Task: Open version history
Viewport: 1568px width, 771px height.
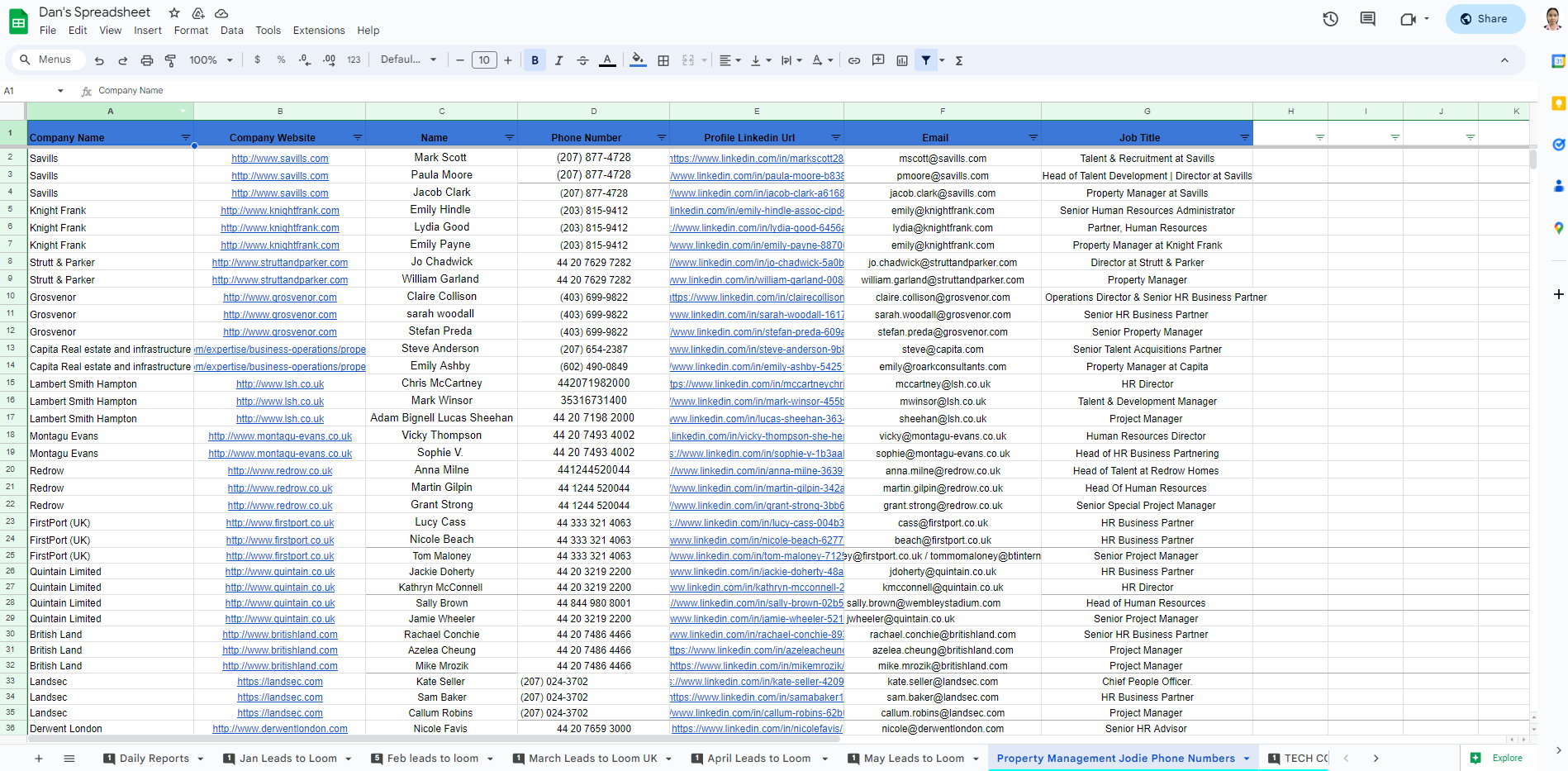Action: click(x=1330, y=19)
